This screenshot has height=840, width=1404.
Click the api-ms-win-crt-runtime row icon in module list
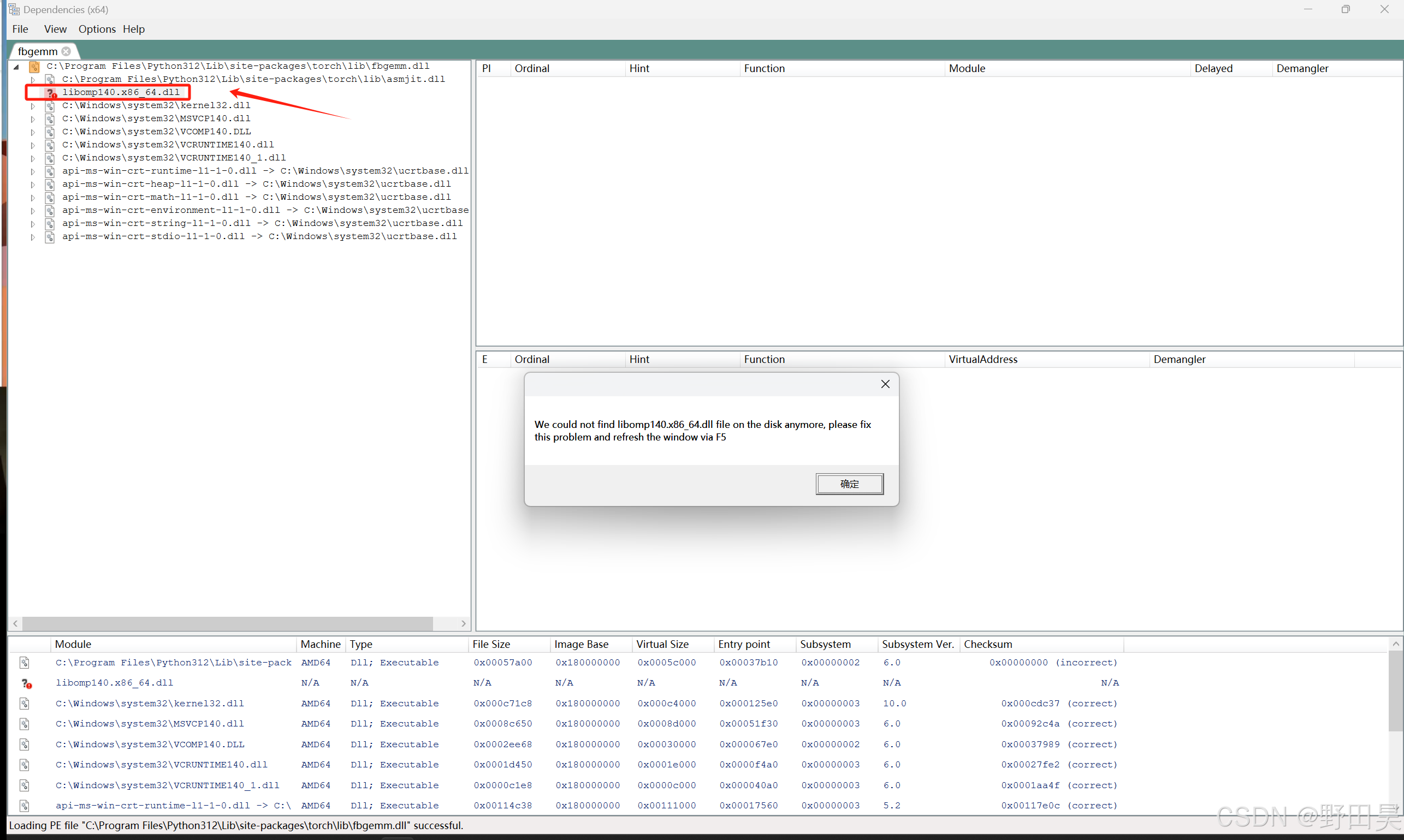[x=25, y=806]
